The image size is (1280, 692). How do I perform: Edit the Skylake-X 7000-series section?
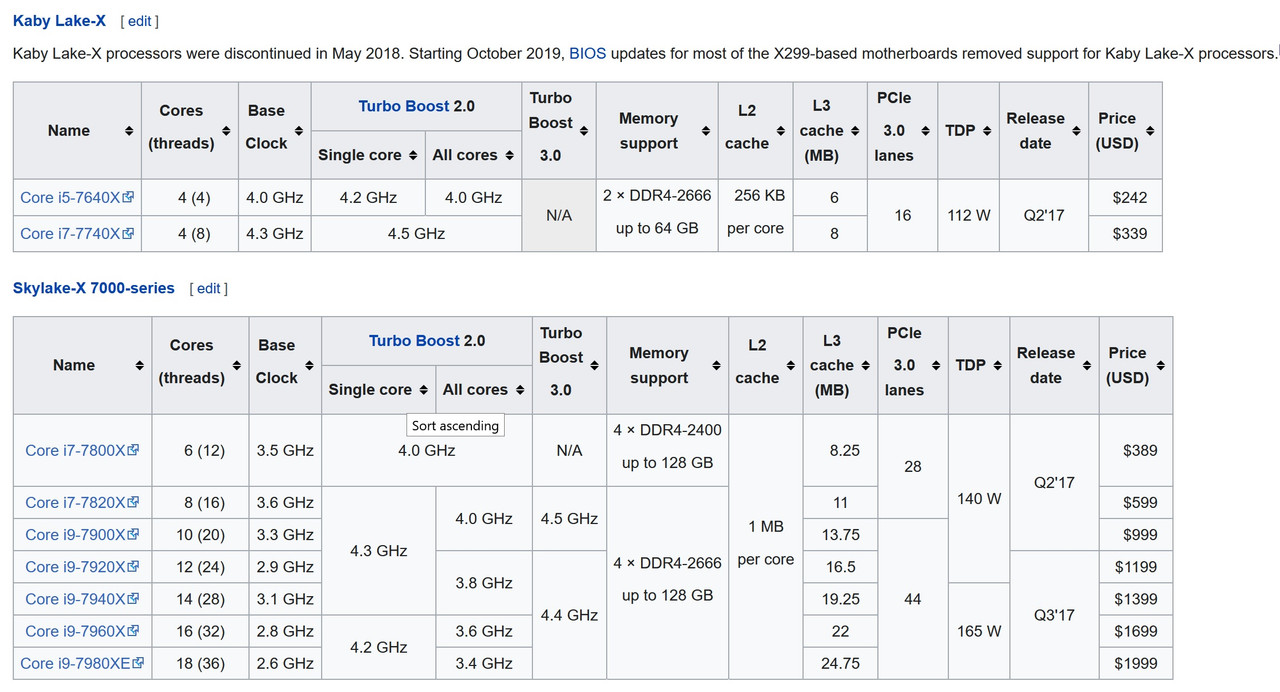click(x=209, y=289)
